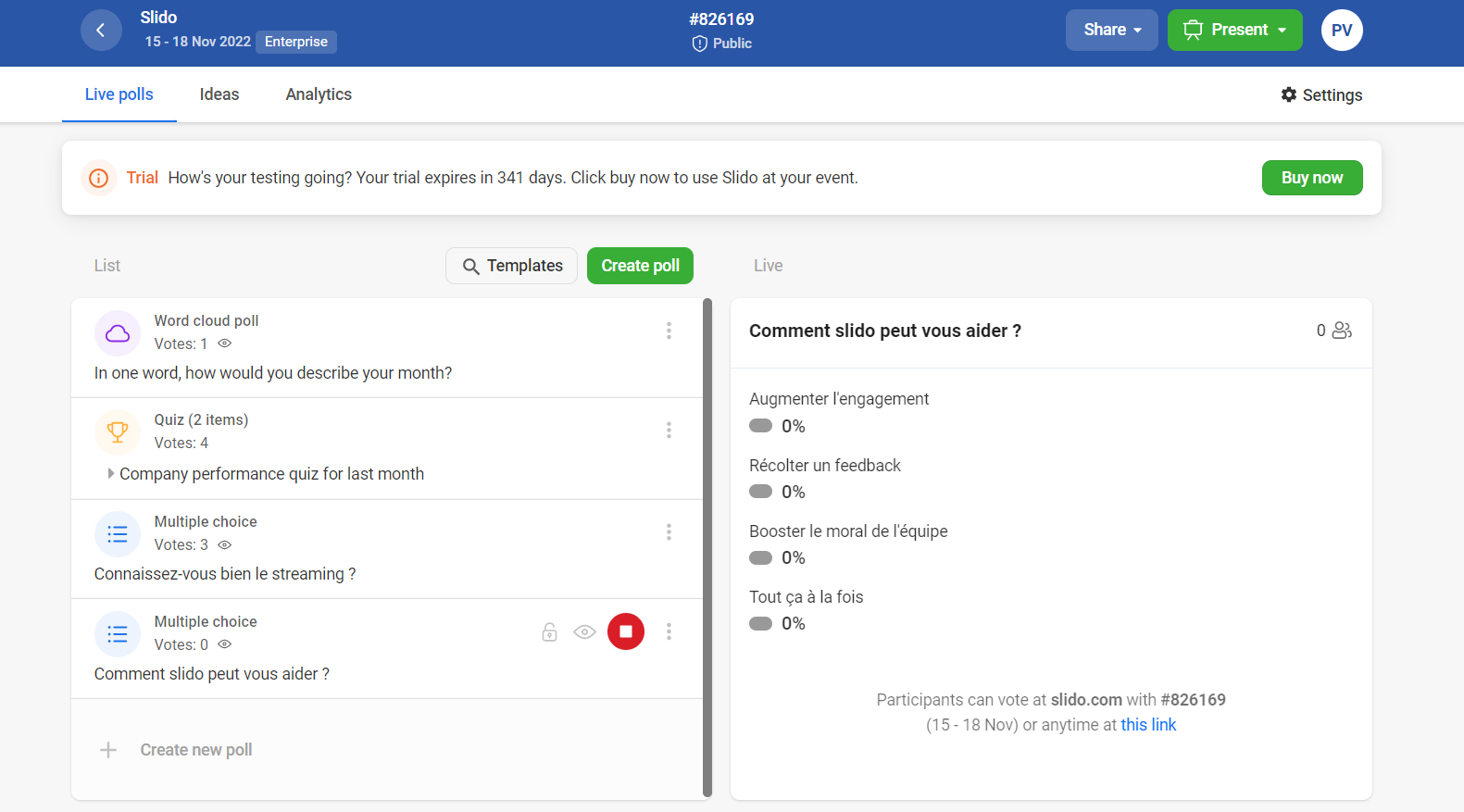The width and height of the screenshot is (1464, 812).
Task: Switch to the Ideas tab
Action: 219,94
